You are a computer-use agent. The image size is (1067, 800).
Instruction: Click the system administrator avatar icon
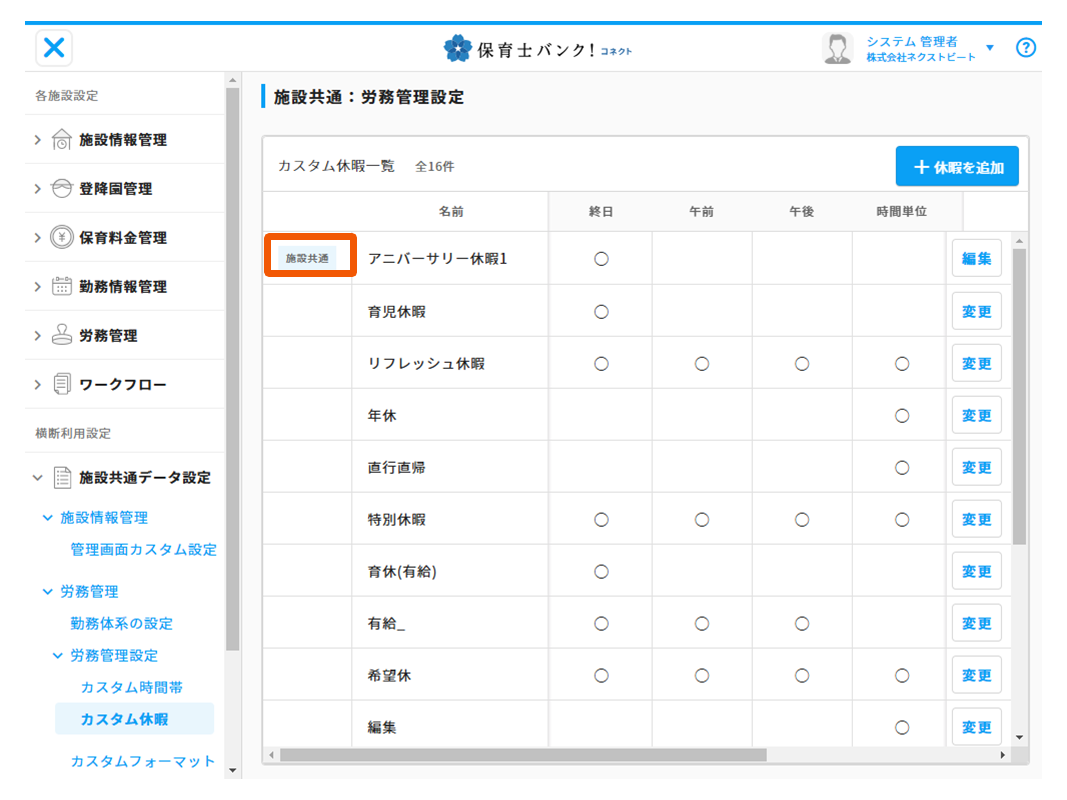pyautogui.click(x=836, y=48)
